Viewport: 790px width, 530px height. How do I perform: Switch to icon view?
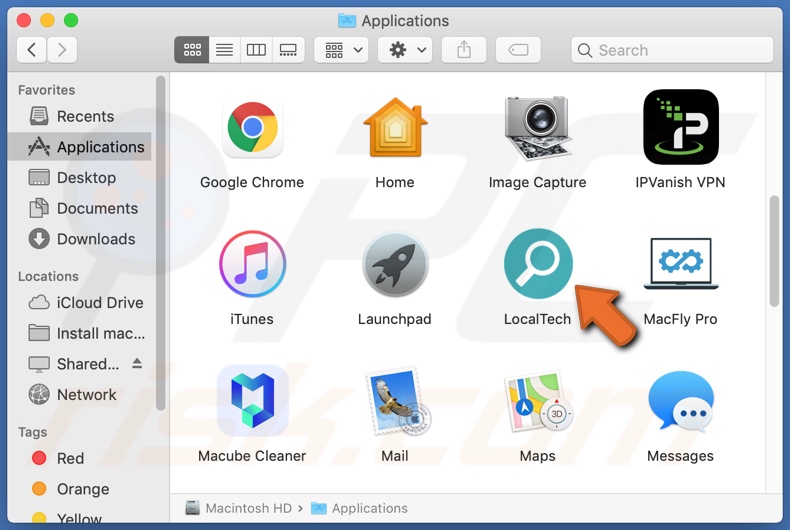pyautogui.click(x=191, y=50)
